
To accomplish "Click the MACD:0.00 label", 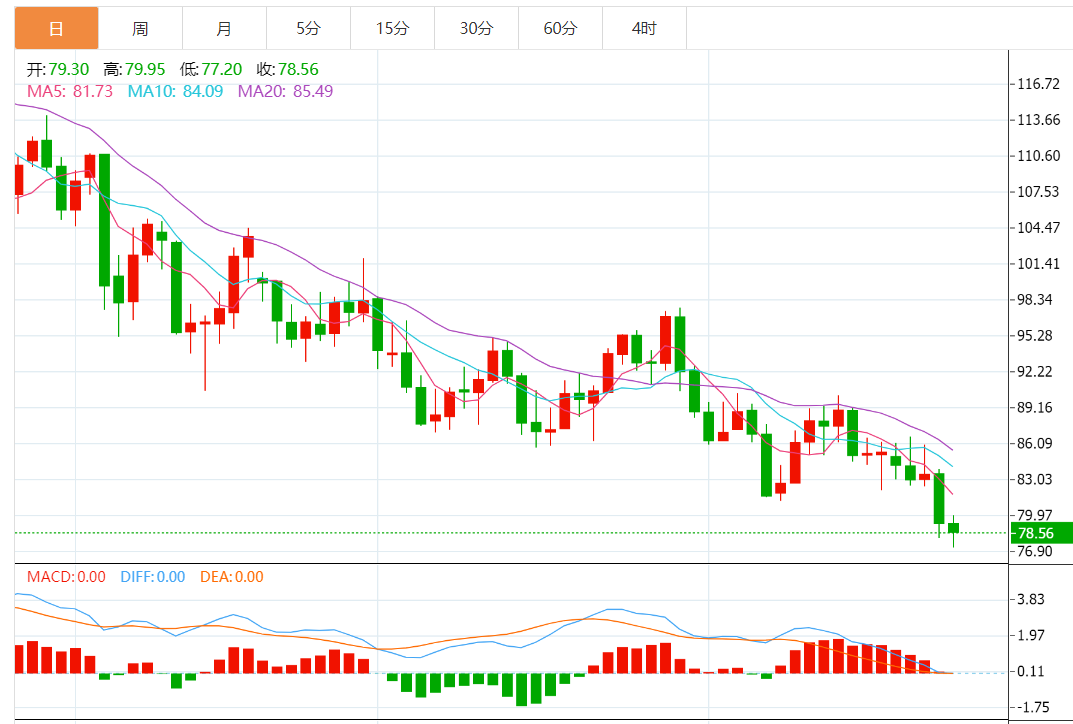I will 66,577.
